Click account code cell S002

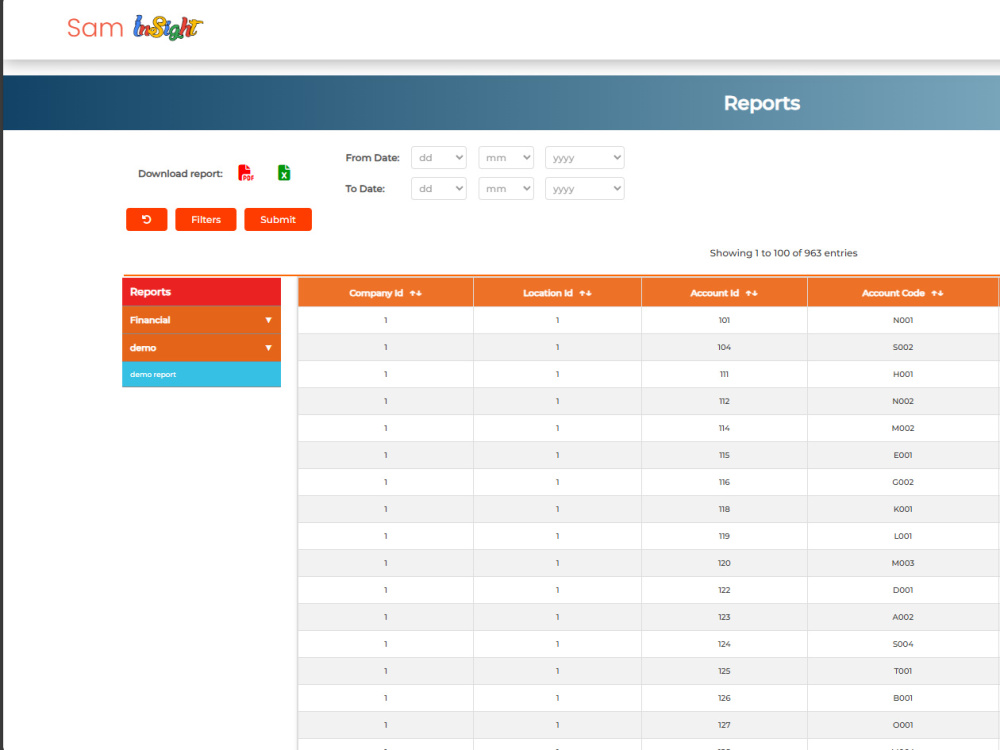click(903, 347)
